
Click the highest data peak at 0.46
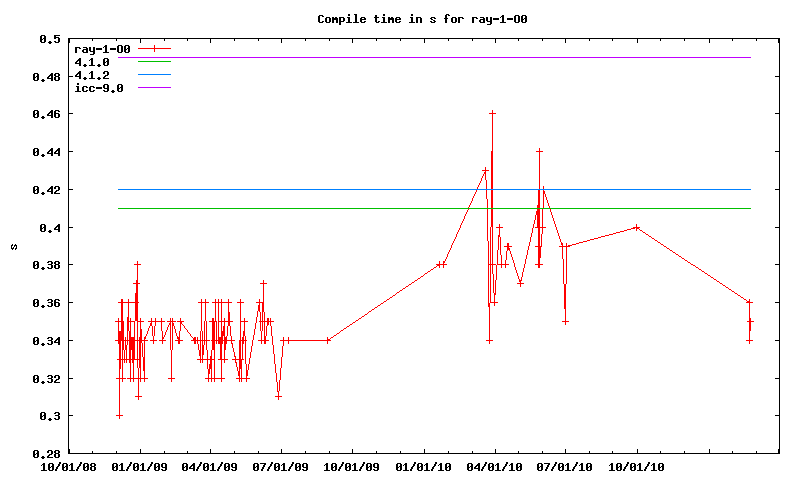492,114
